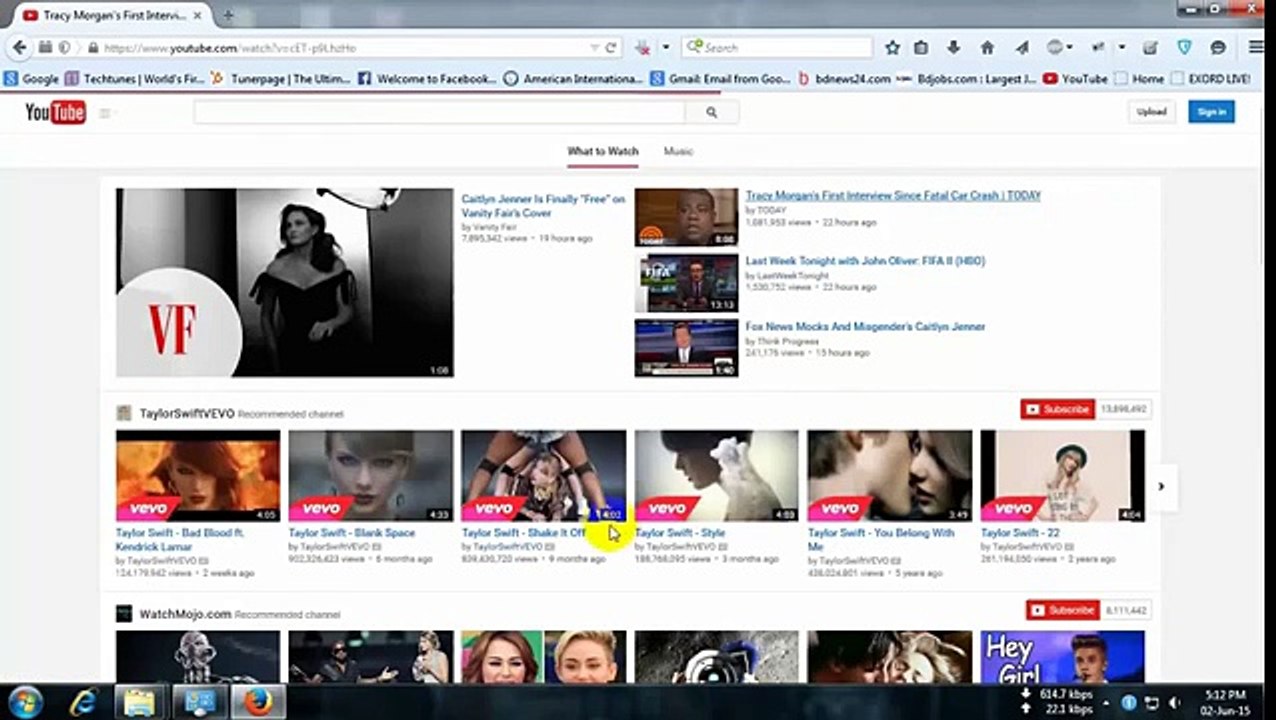Image resolution: width=1276 pixels, height=720 pixels.
Task: Open the Windows Start menu
Action: [x=27, y=701]
